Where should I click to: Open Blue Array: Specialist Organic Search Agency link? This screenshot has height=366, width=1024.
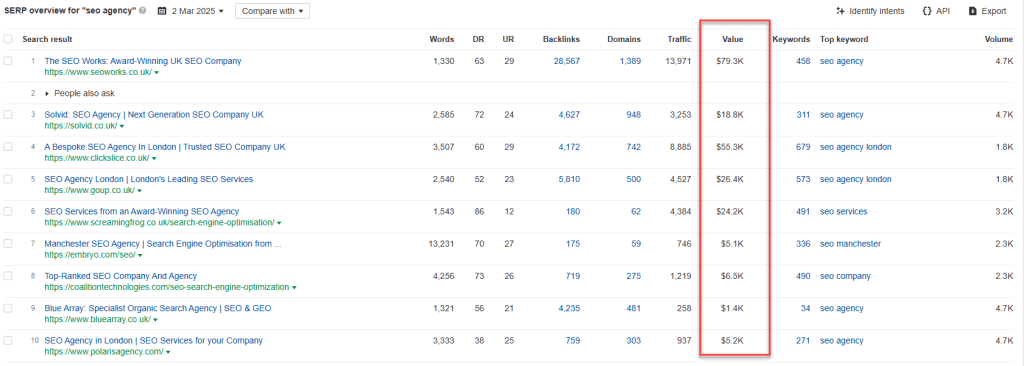point(158,308)
